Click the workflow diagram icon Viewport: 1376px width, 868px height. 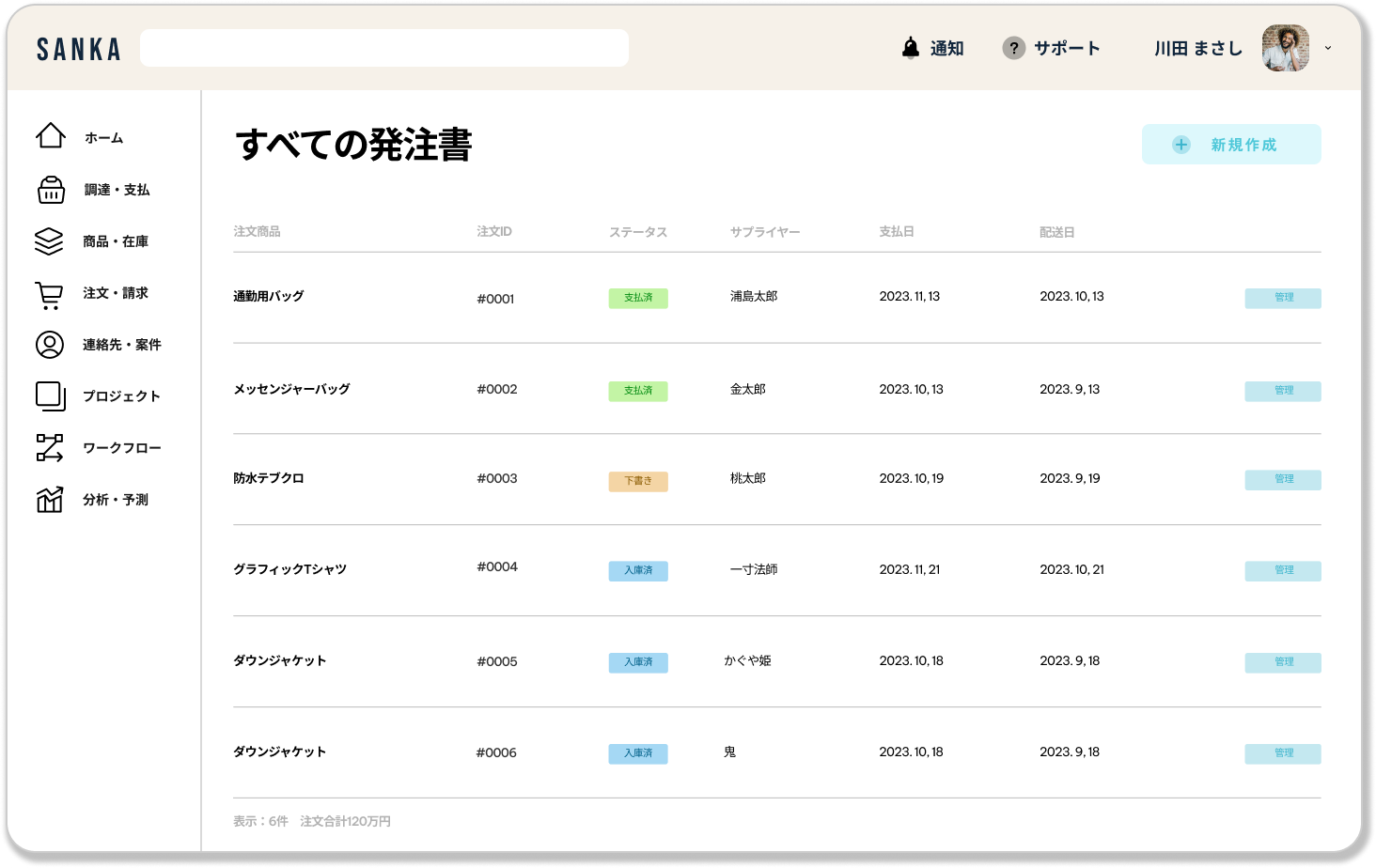(49, 448)
